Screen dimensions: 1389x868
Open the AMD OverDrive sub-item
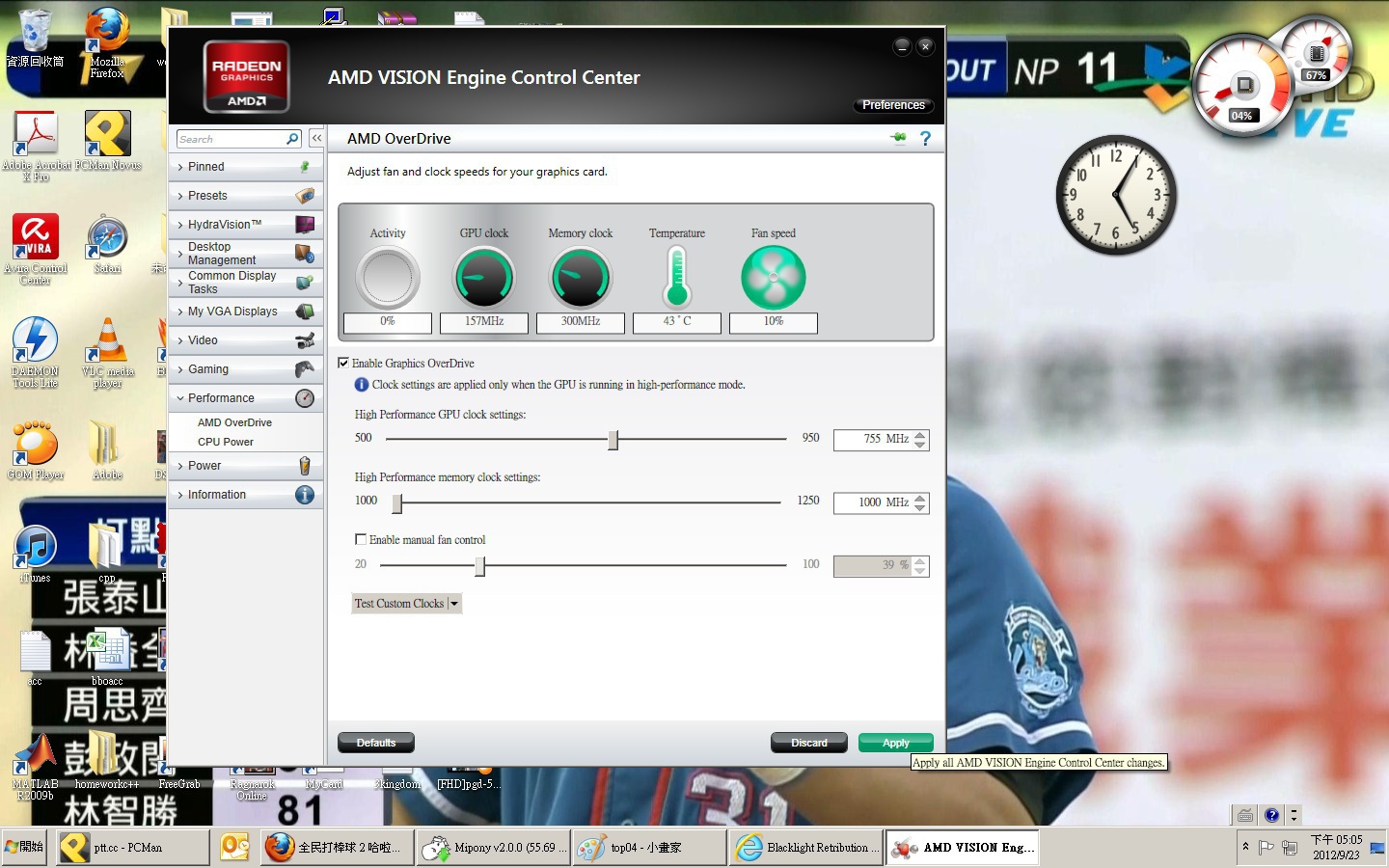click(234, 422)
